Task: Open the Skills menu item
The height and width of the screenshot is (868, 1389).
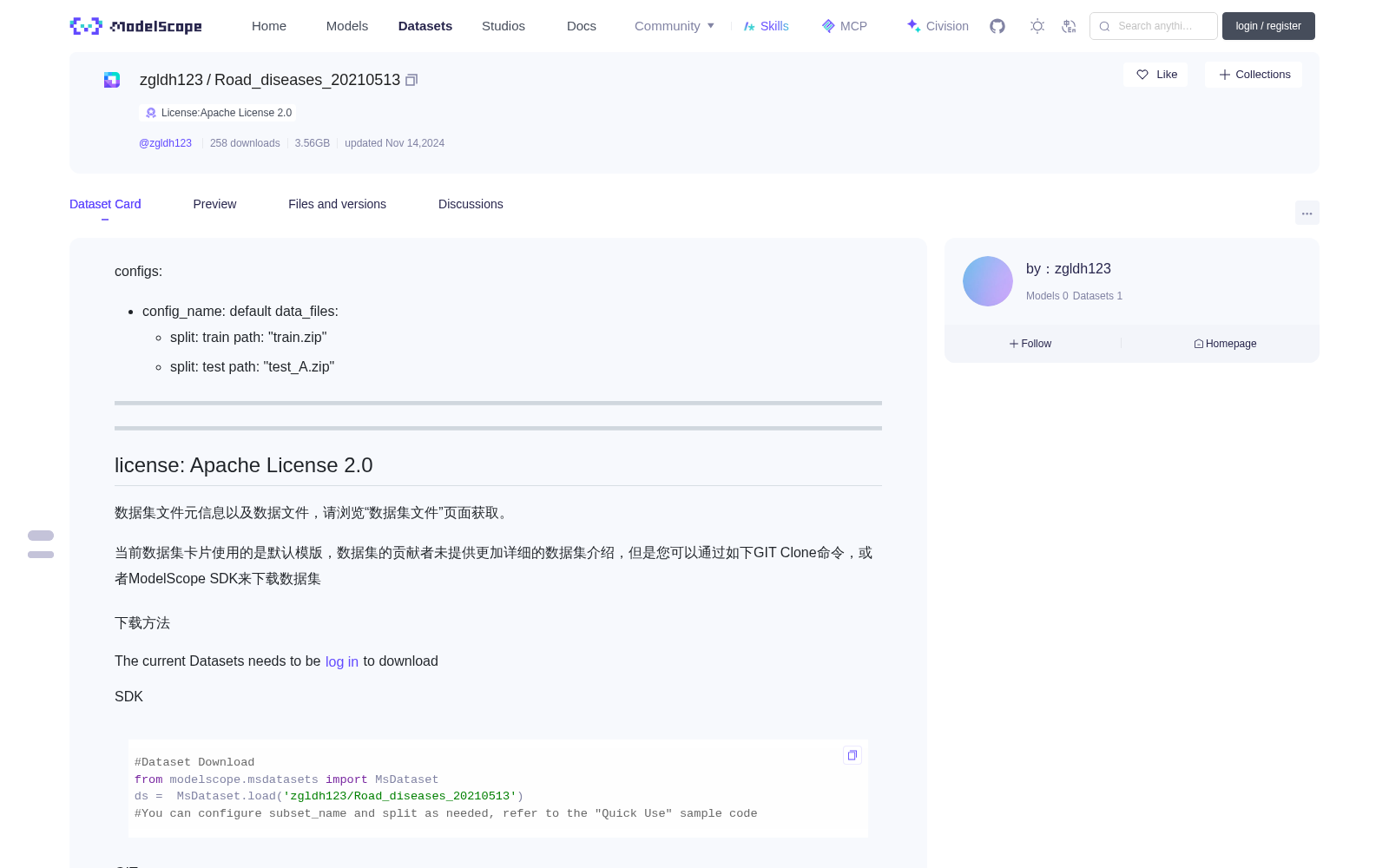Action: click(766, 26)
